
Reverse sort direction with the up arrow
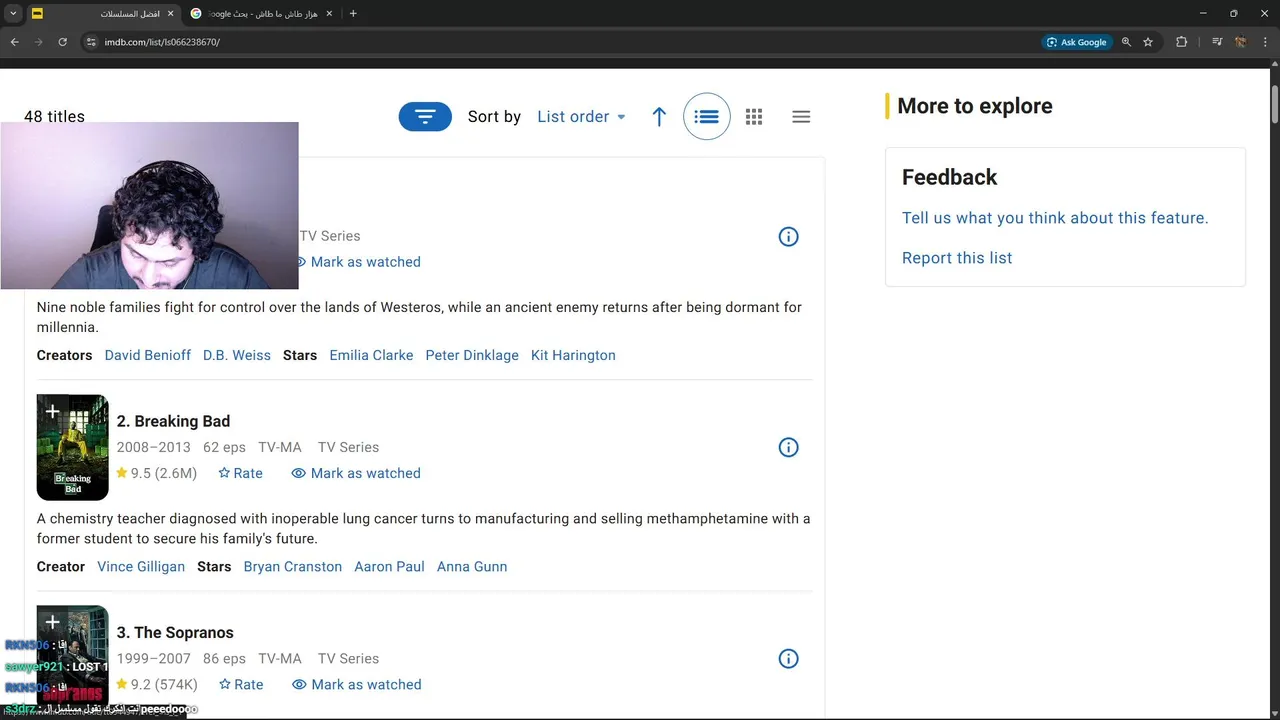(x=659, y=117)
